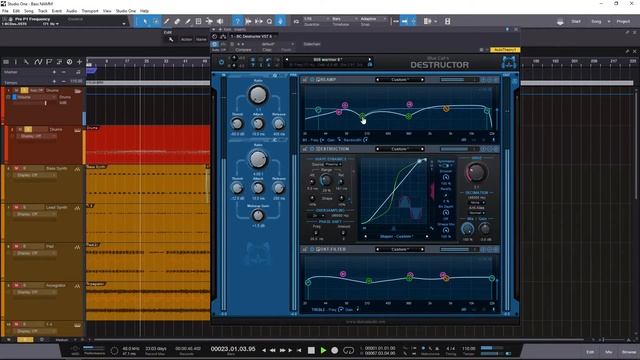Open the Project page button
Screen dimensions: 640x360
(x=623, y=21)
